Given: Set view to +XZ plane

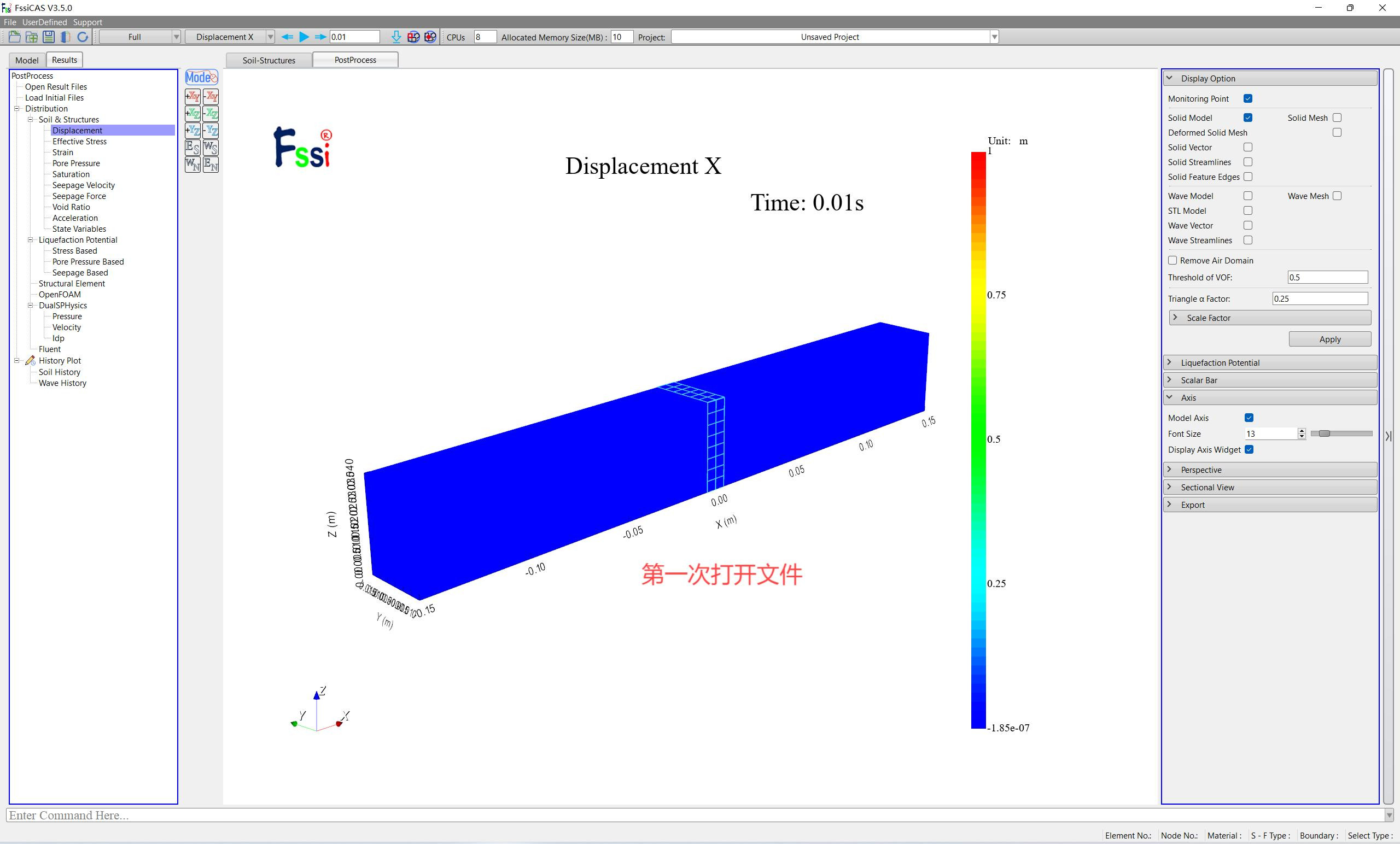Looking at the screenshot, I should [192, 114].
